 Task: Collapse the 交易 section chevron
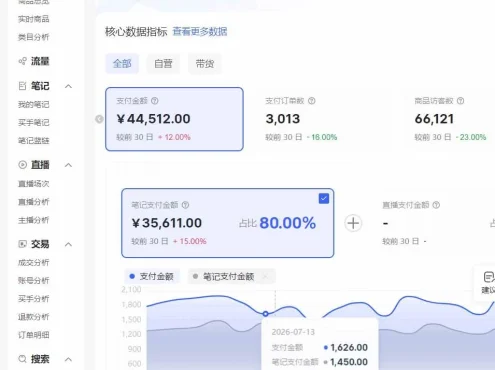[68, 244]
